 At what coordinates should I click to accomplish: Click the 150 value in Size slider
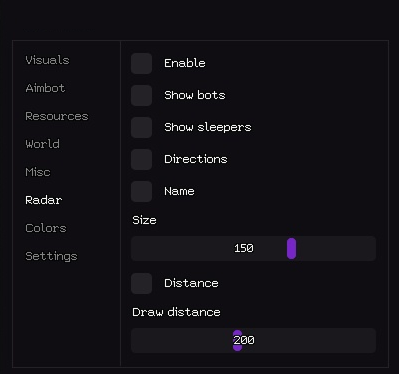click(244, 248)
